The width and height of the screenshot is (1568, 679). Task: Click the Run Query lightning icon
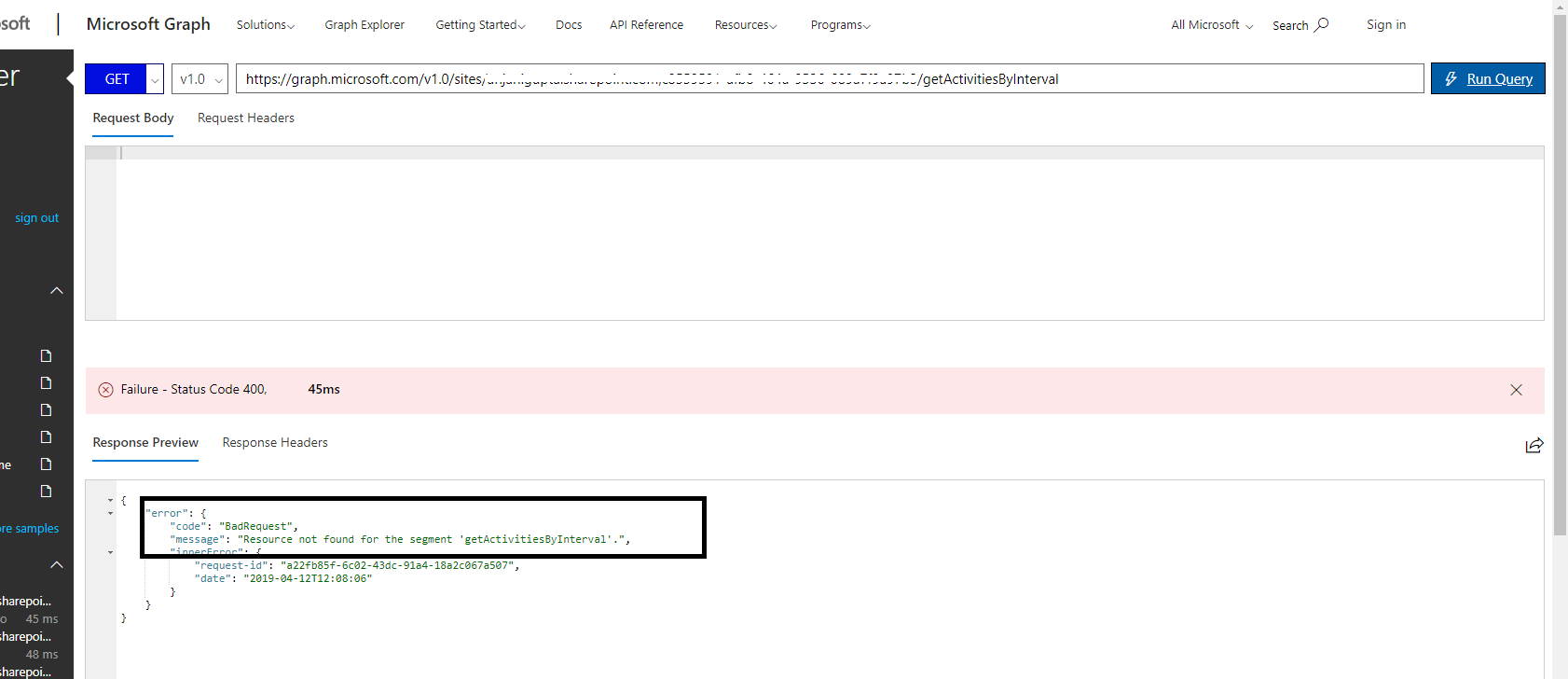point(1451,79)
